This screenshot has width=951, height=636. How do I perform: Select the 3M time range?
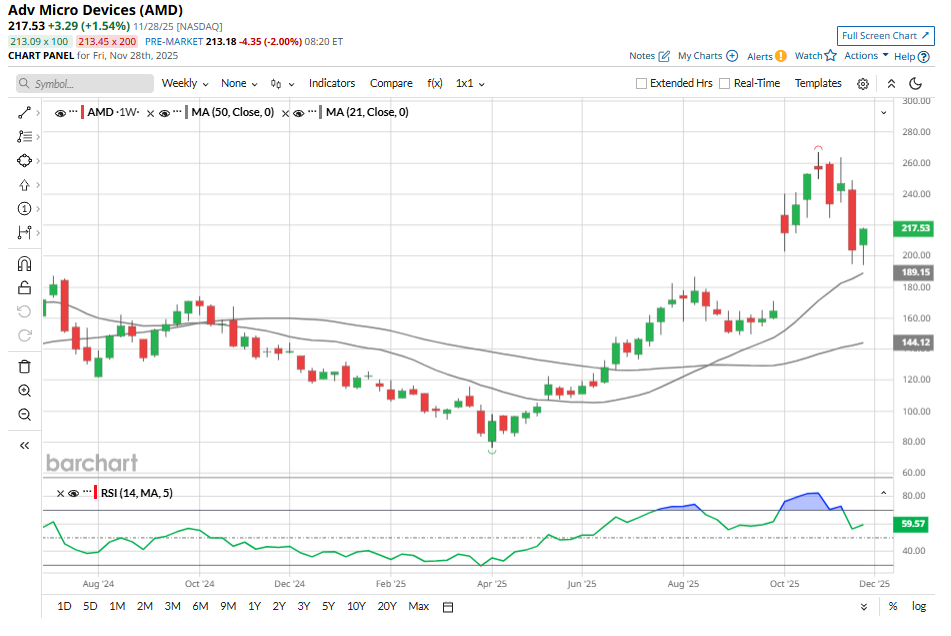172,606
